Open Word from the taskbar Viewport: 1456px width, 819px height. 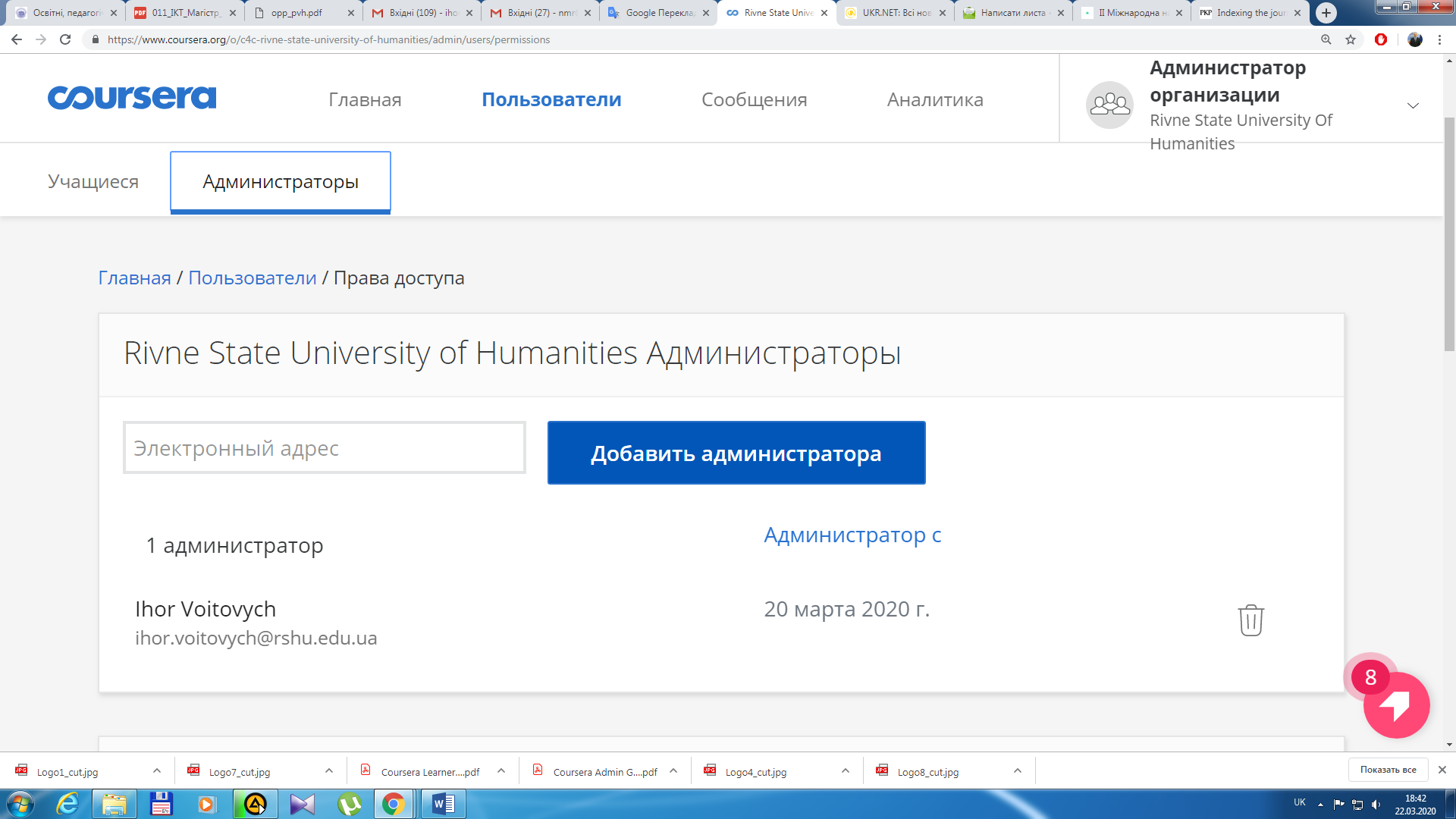click(444, 804)
